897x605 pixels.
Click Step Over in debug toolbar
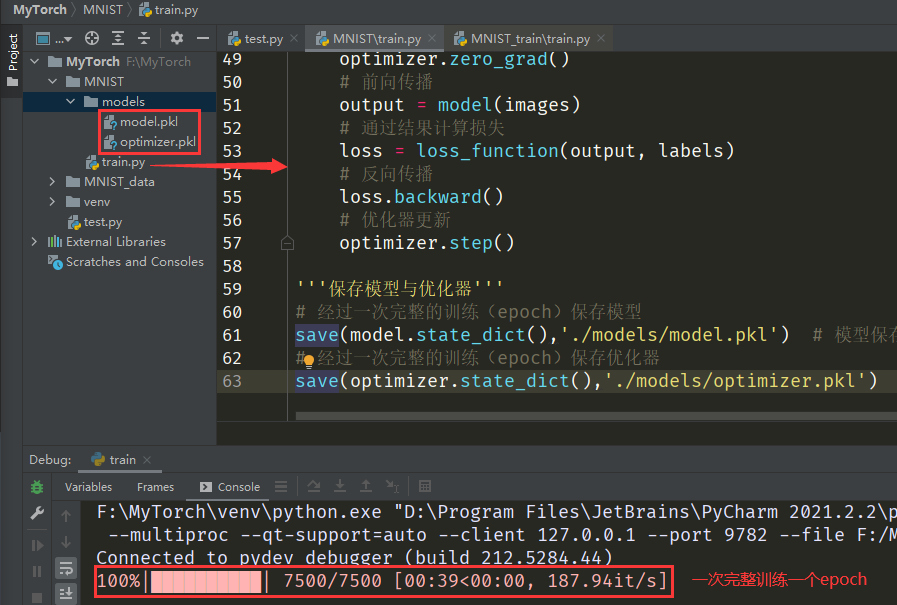(x=314, y=487)
